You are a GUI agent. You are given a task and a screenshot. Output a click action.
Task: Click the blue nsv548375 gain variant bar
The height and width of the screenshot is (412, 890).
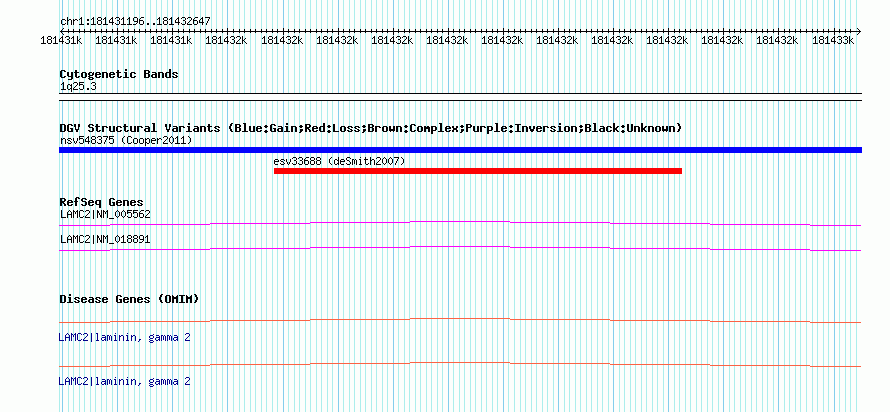pyautogui.click(x=460, y=150)
